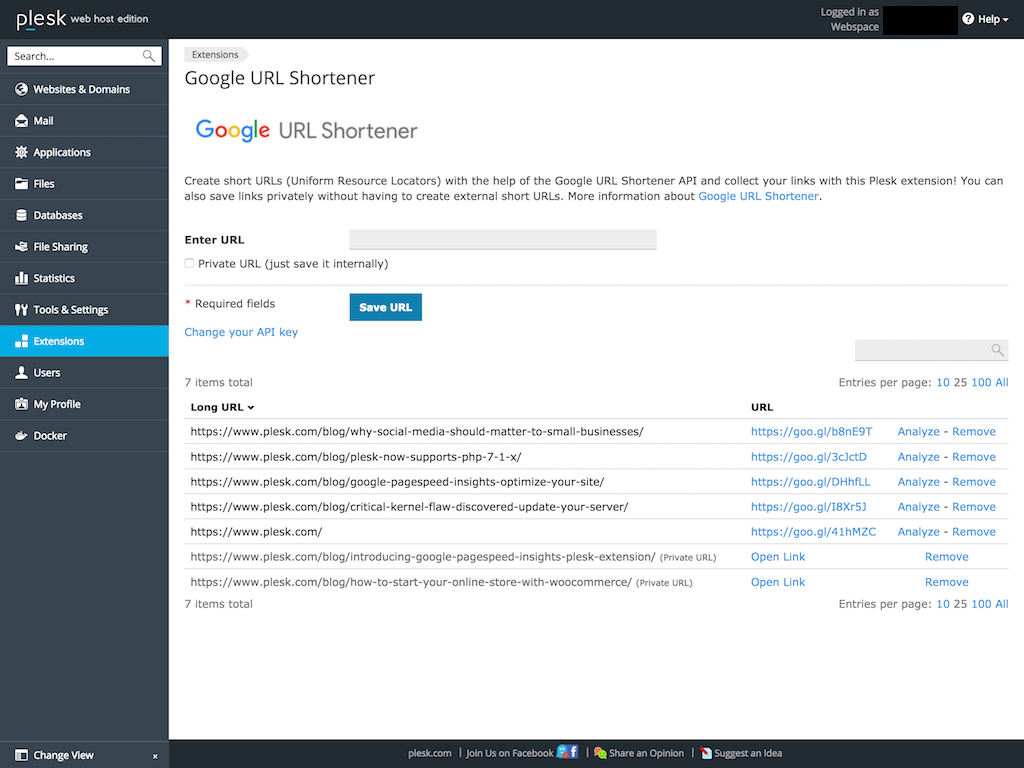Analyze the goo.gl/41hMZC link
The width and height of the screenshot is (1024, 768).
click(918, 532)
